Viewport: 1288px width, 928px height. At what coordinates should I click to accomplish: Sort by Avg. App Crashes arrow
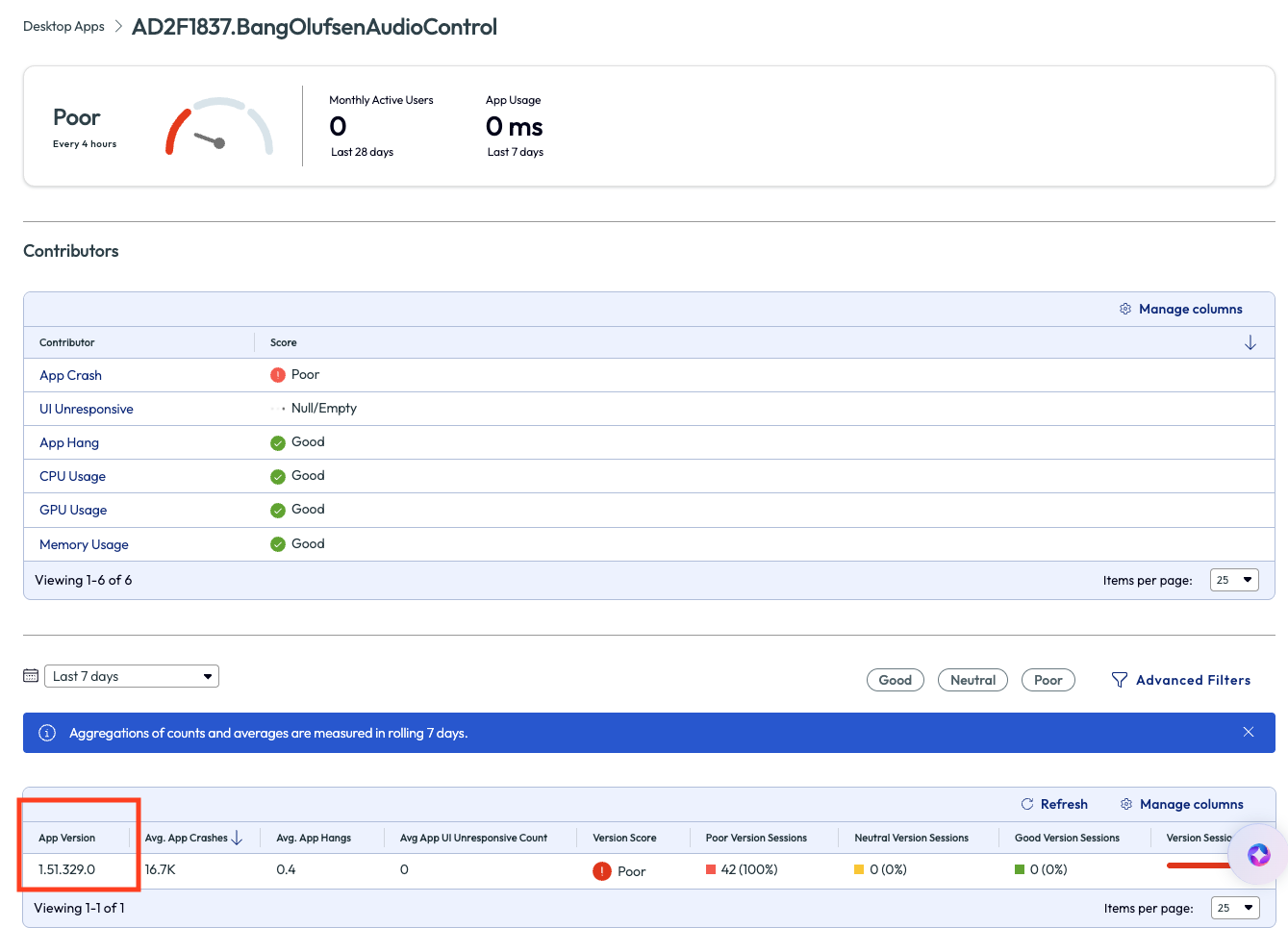(238, 839)
